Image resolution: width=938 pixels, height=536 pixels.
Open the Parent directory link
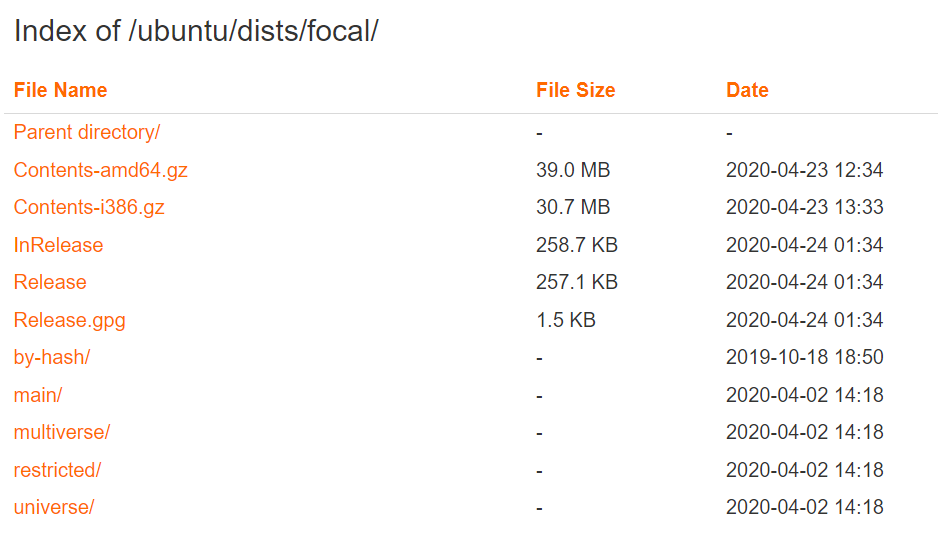click(87, 132)
